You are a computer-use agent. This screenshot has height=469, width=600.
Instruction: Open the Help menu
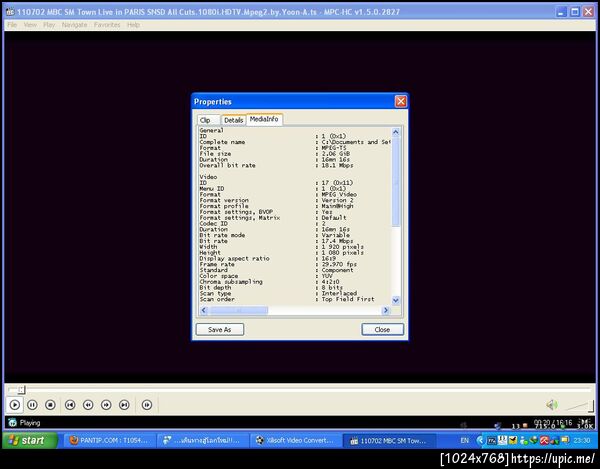133,25
